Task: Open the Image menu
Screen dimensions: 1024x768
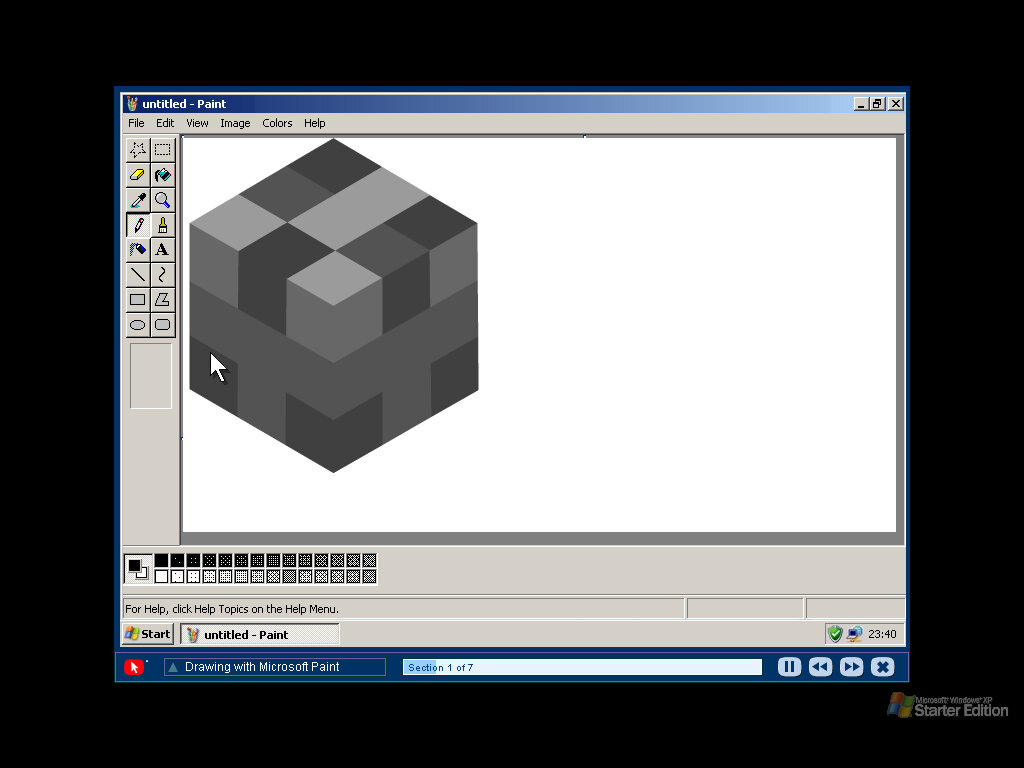Action: pyautogui.click(x=235, y=123)
